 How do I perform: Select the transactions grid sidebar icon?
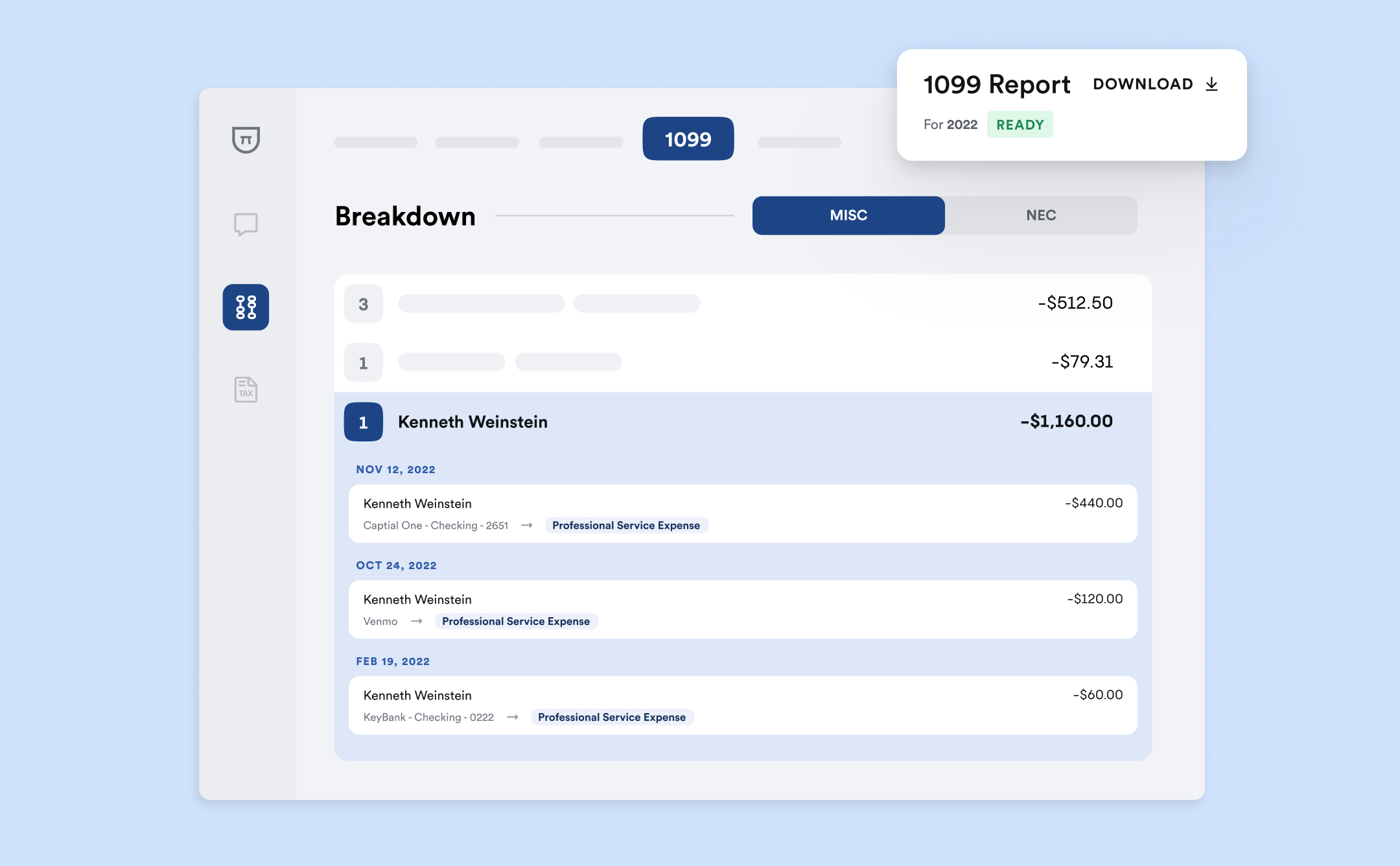click(x=246, y=307)
